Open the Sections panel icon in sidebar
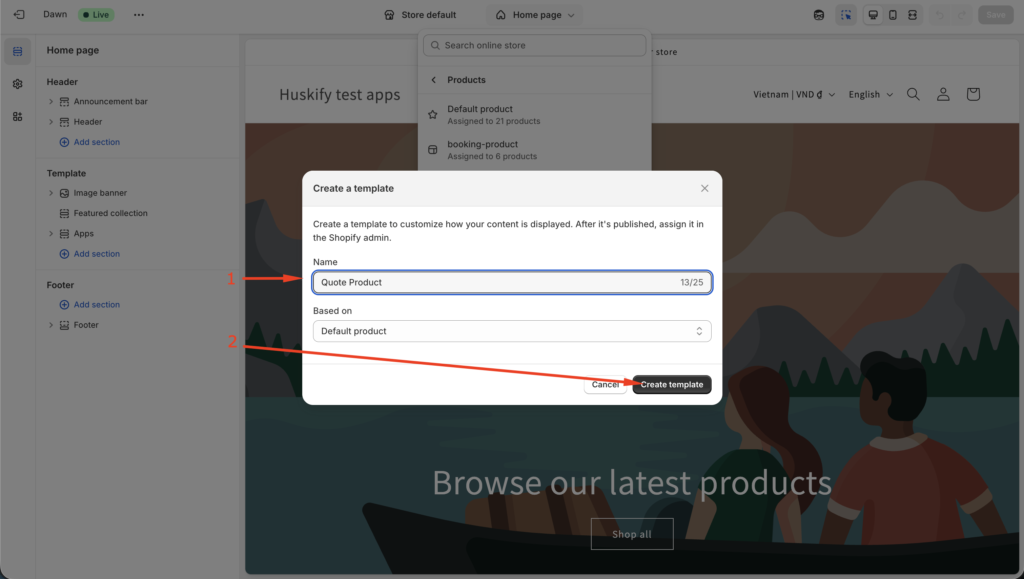Screen dimensions: 1024x579 coord(17,51)
